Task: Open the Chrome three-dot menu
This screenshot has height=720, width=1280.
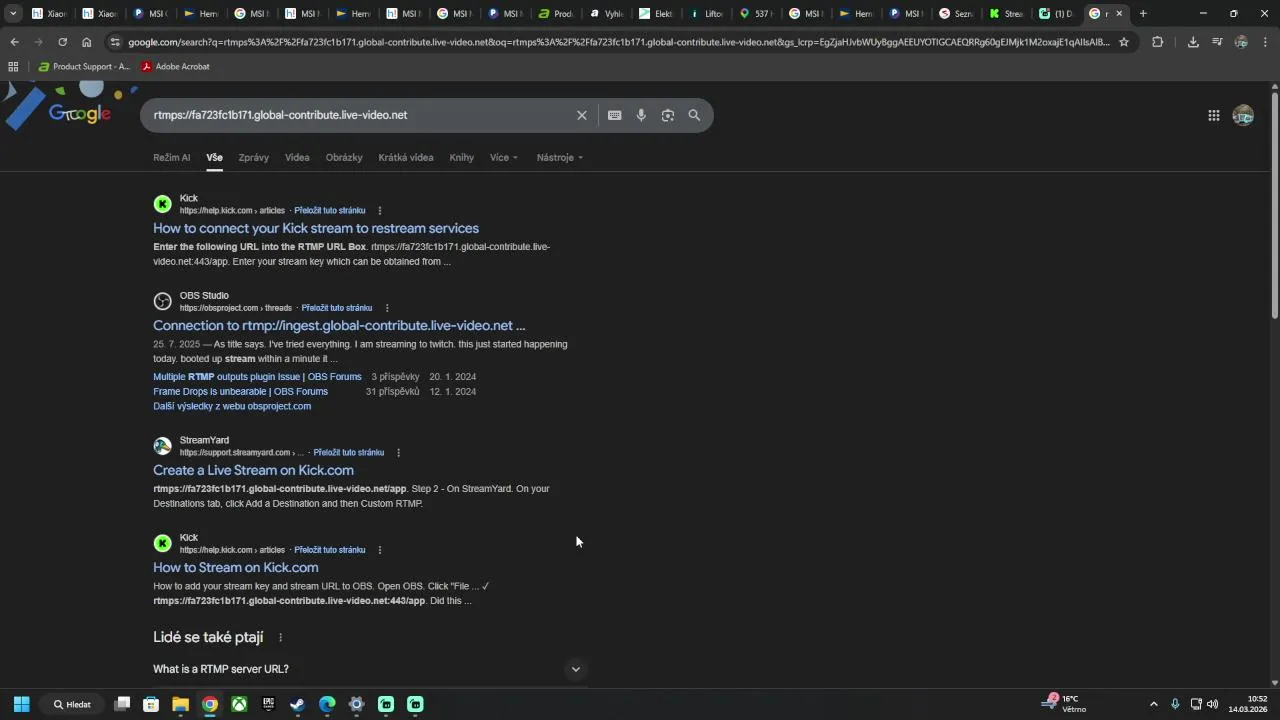Action: (x=1265, y=42)
